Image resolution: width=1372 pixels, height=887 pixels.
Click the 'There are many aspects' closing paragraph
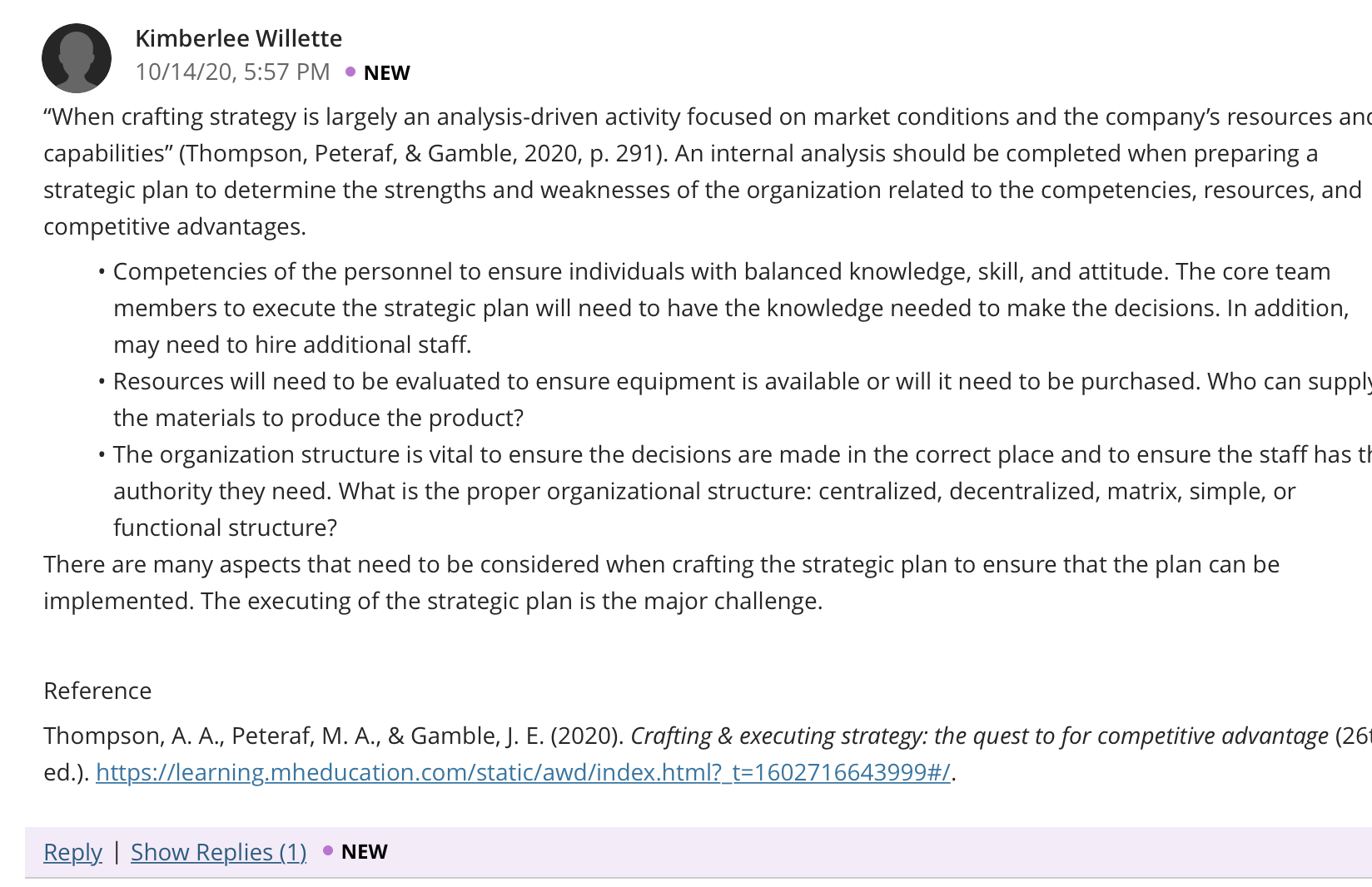661,582
